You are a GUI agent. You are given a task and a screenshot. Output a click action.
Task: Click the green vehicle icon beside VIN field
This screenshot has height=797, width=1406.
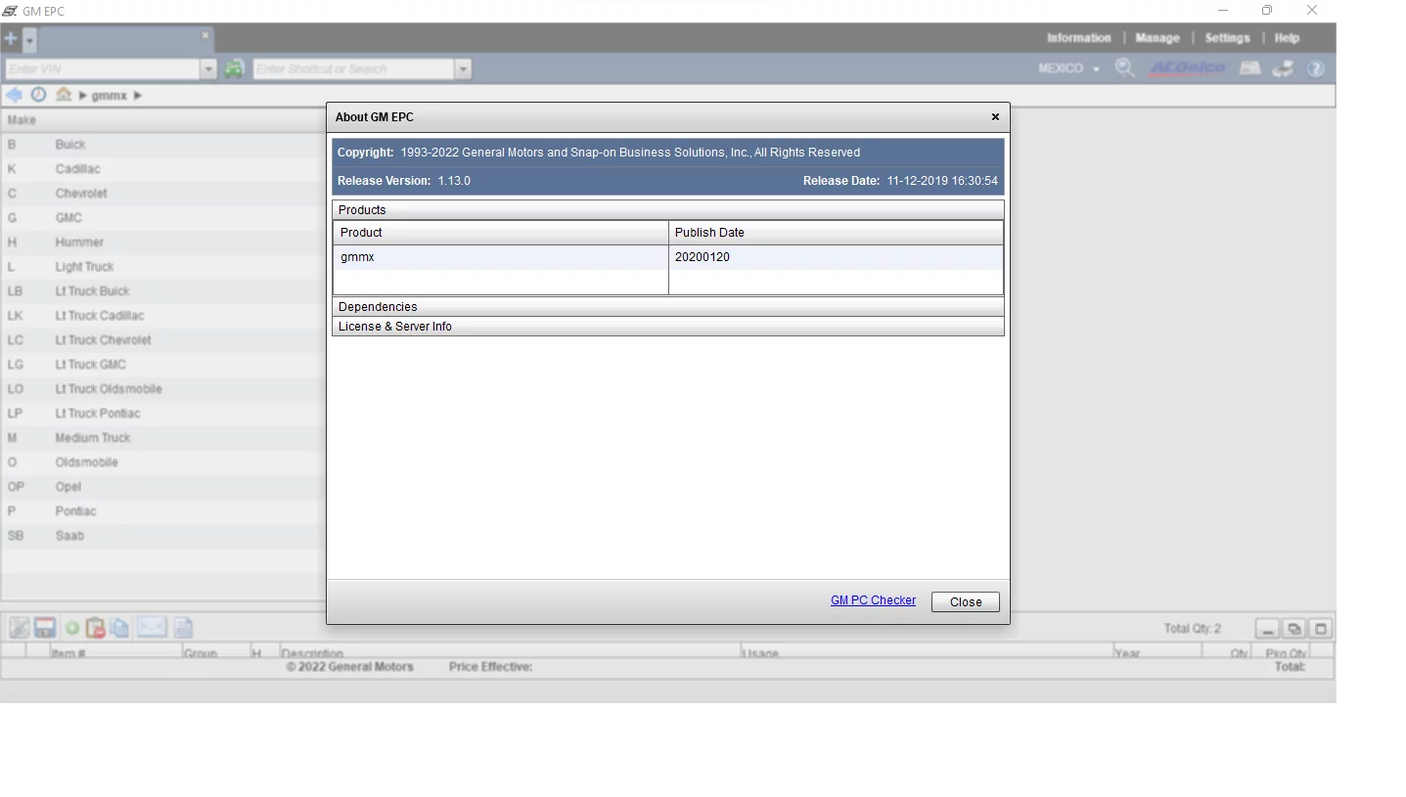pyautogui.click(x=234, y=69)
